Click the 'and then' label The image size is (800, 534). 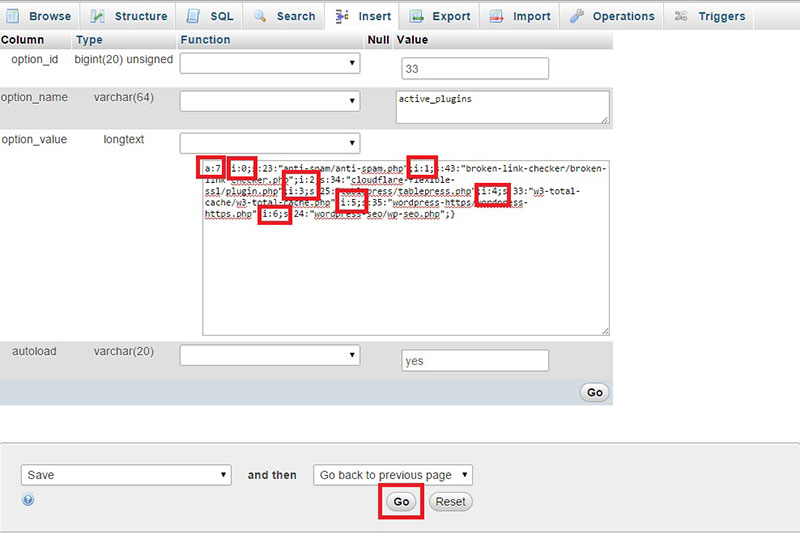272,475
